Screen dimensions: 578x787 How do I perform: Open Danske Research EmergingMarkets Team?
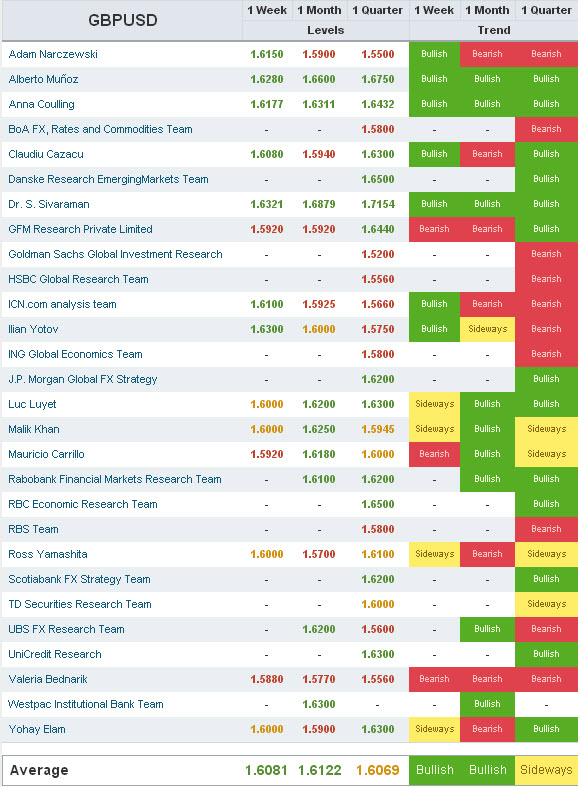(x=108, y=179)
